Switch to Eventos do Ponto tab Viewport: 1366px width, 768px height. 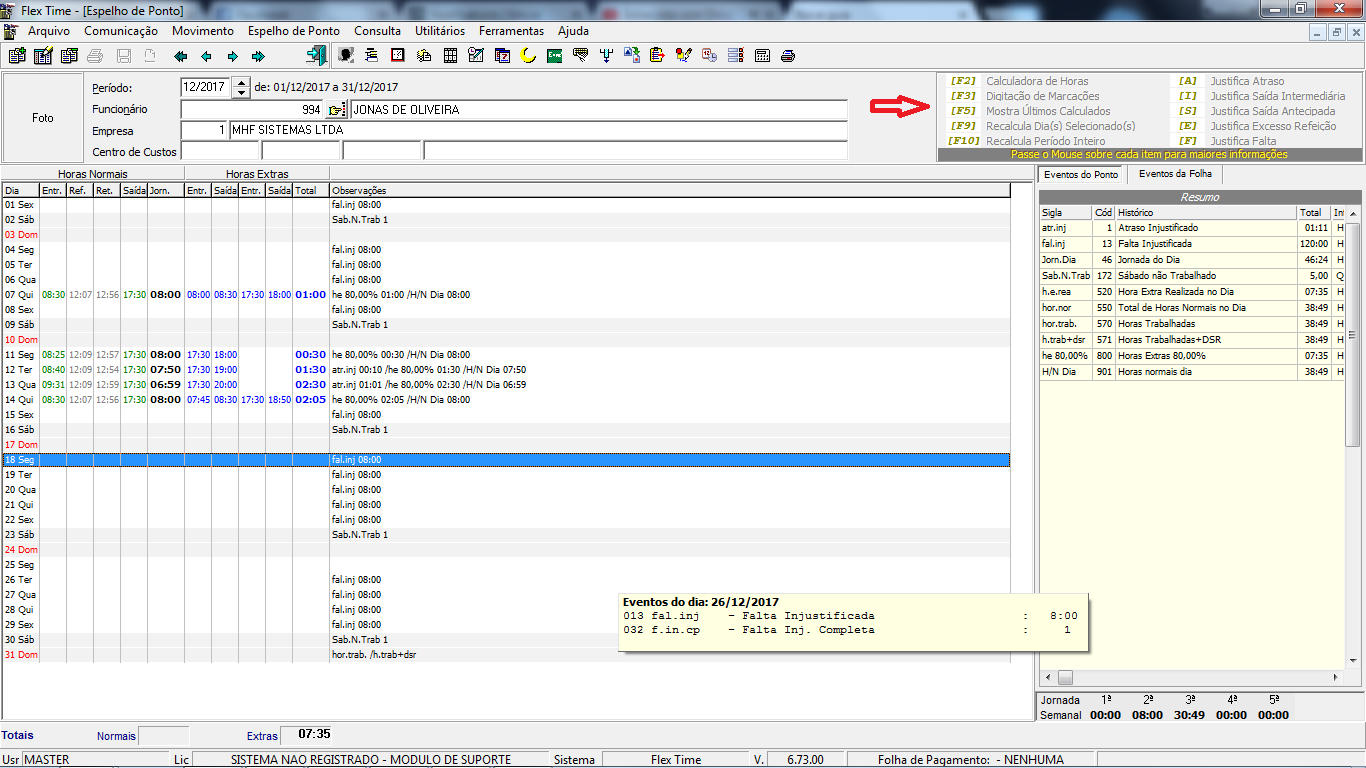1081,174
